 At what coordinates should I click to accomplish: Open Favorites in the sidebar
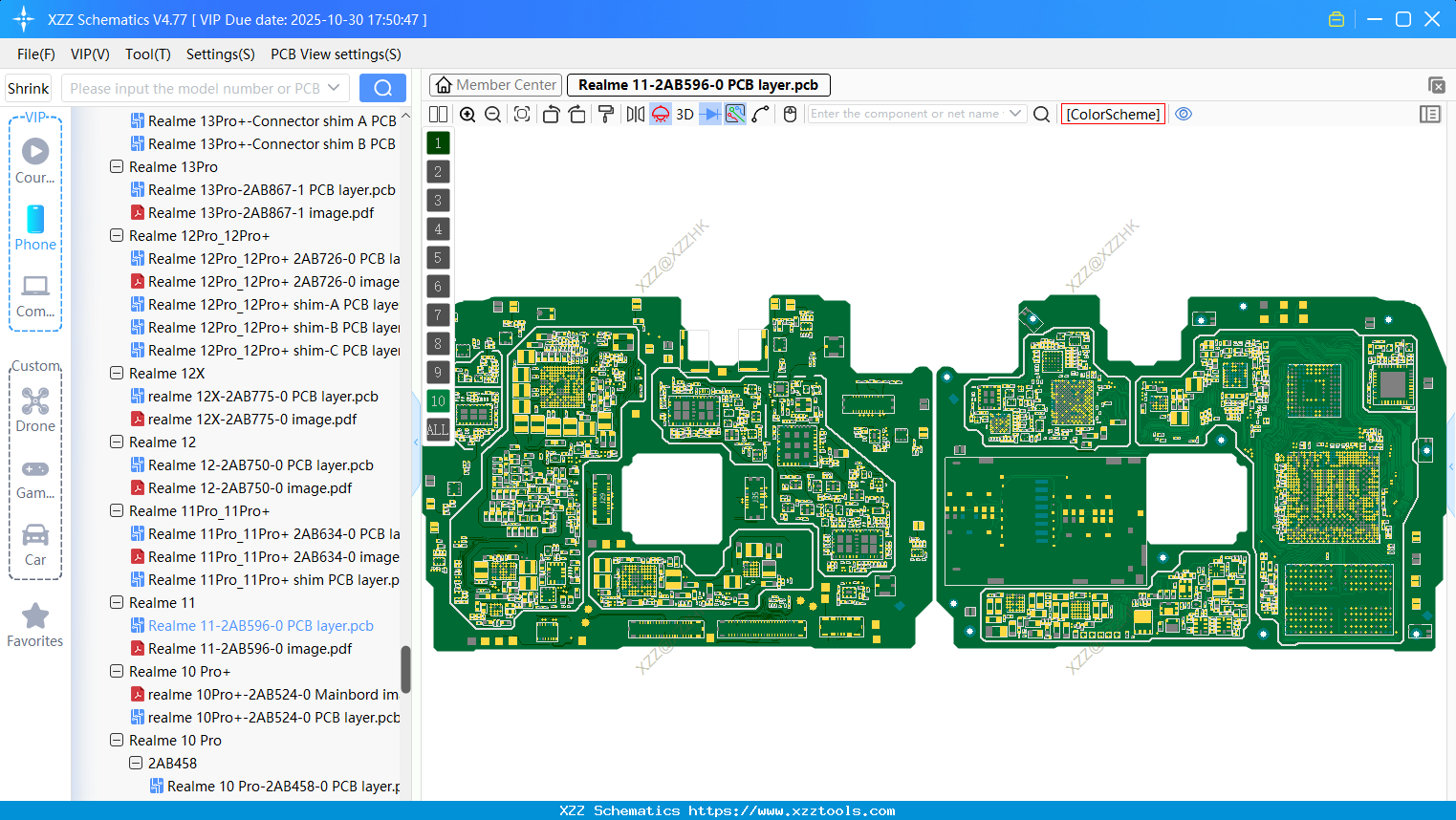pyautogui.click(x=35, y=626)
